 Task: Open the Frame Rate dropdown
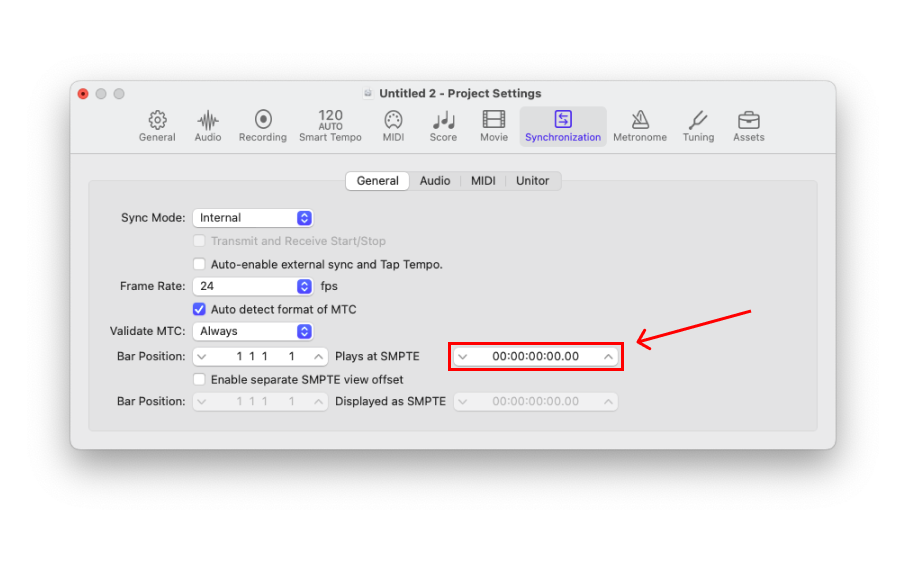[253, 286]
